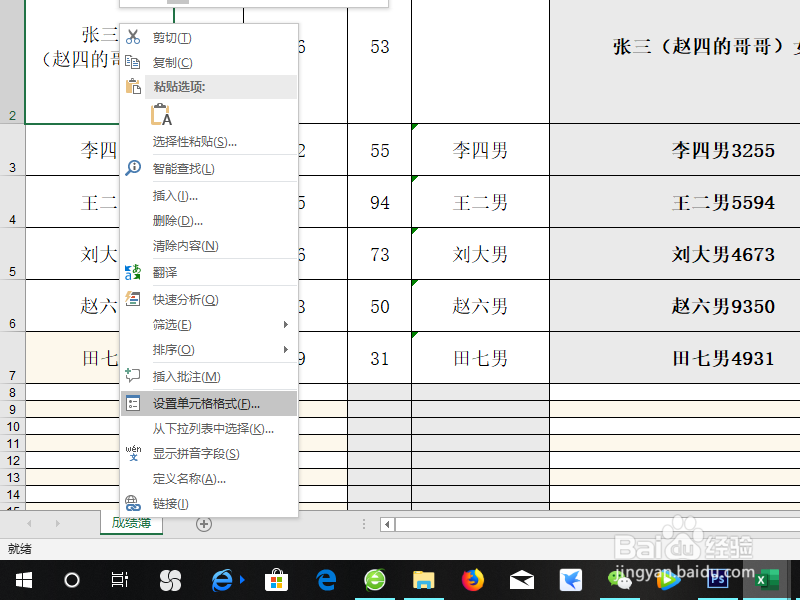Select the bold cell 张三（赵四的哥哥）
The width and height of the screenshot is (800, 600).
675,61
